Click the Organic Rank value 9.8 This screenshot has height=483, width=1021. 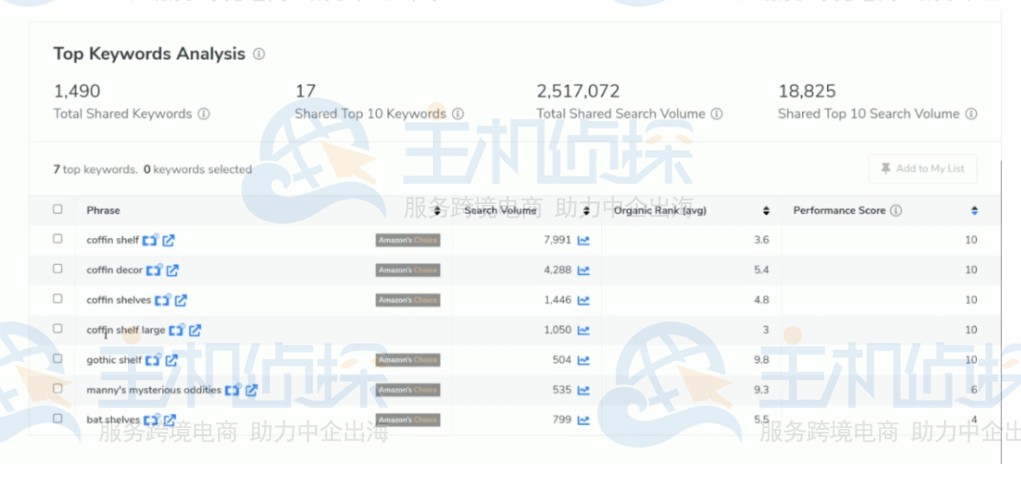pyautogui.click(x=761, y=360)
